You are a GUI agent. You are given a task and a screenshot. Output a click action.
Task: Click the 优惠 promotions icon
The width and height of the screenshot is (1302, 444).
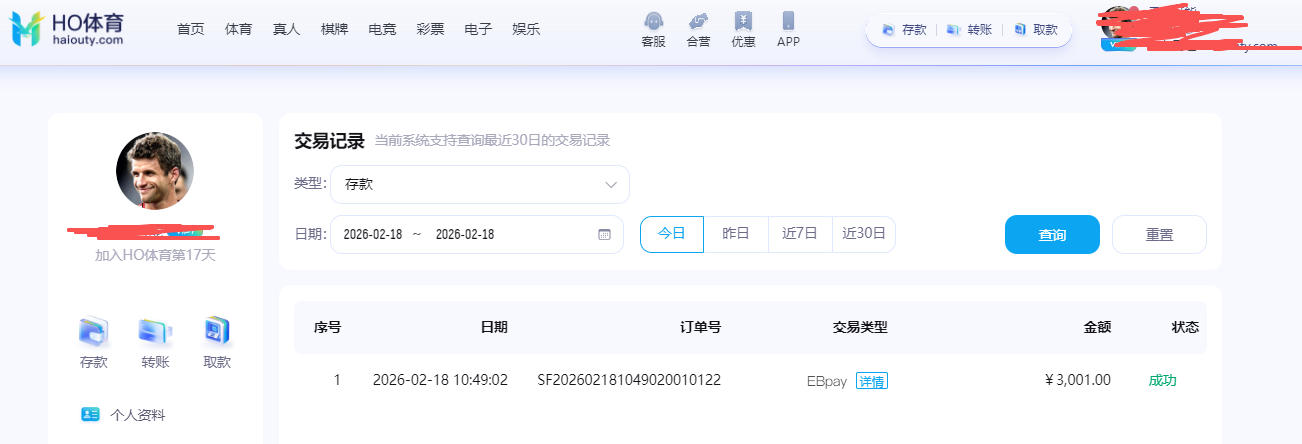(x=743, y=22)
